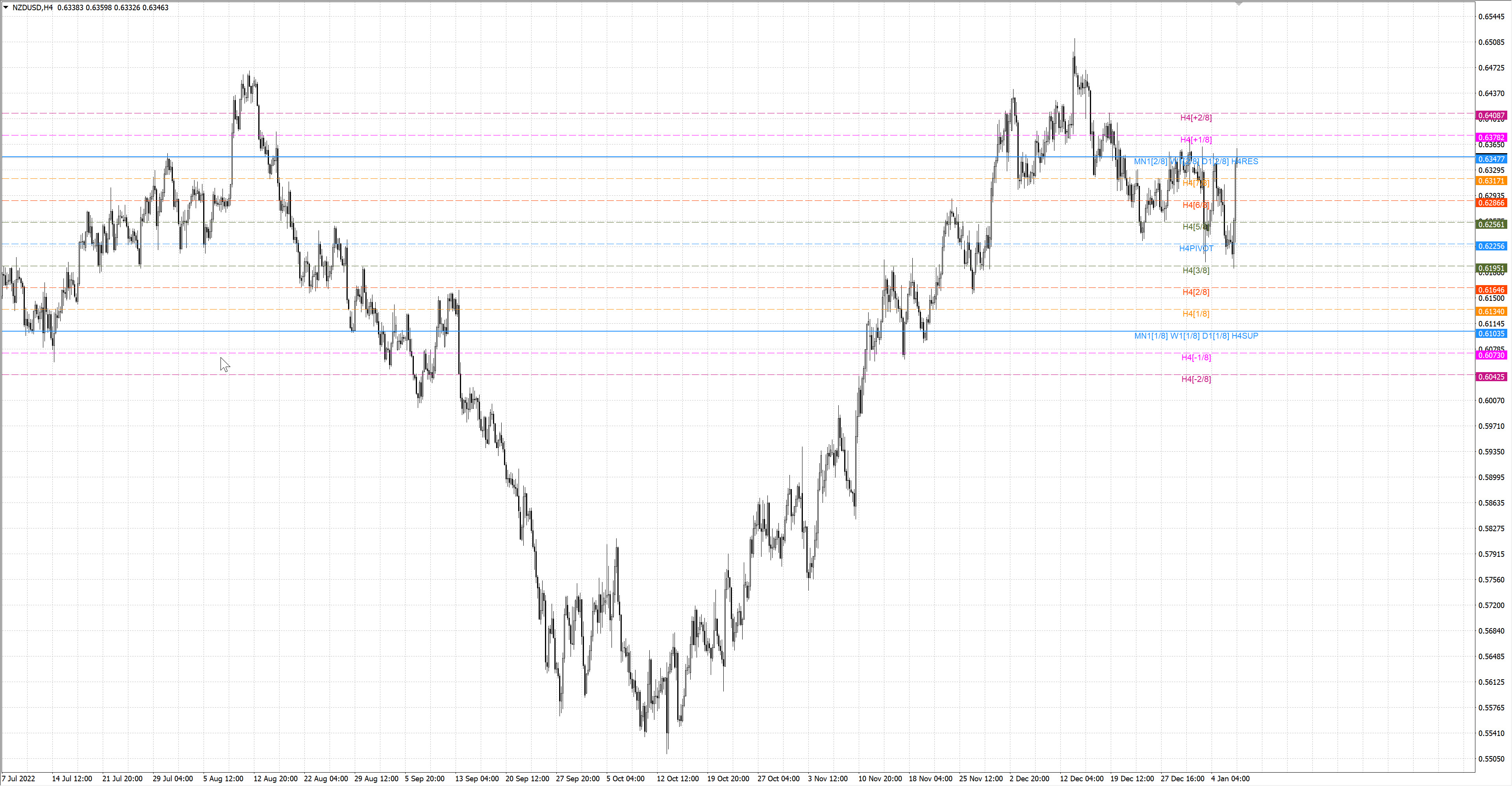Click the 5 Sep 20:00 time label
This screenshot has height=786, width=1512.
pos(424,779)
